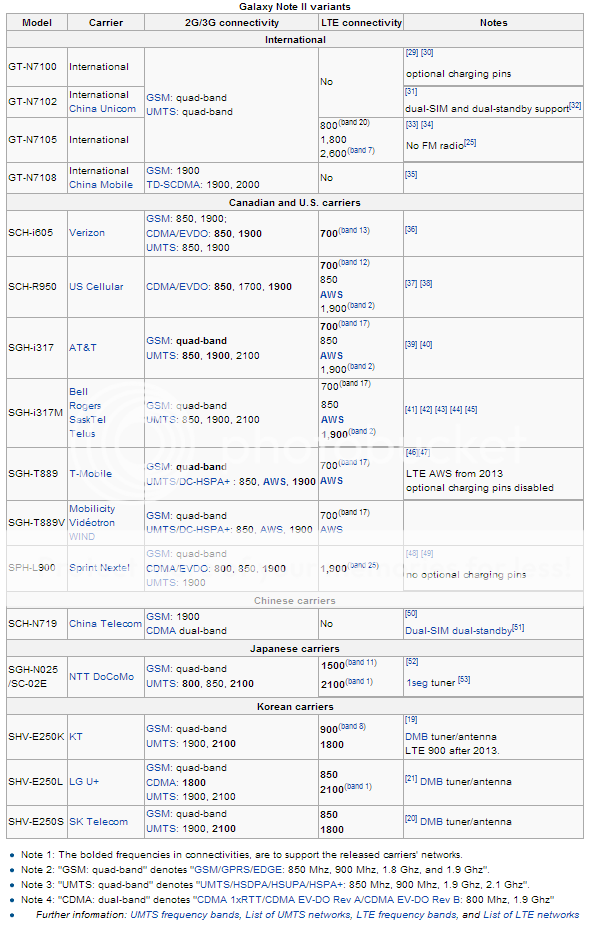The height and width of the screenshot is (931, 609).
Task: Open the TD-SCDMA link in GT-N7108 row
Action: click(x=173, y=185)
